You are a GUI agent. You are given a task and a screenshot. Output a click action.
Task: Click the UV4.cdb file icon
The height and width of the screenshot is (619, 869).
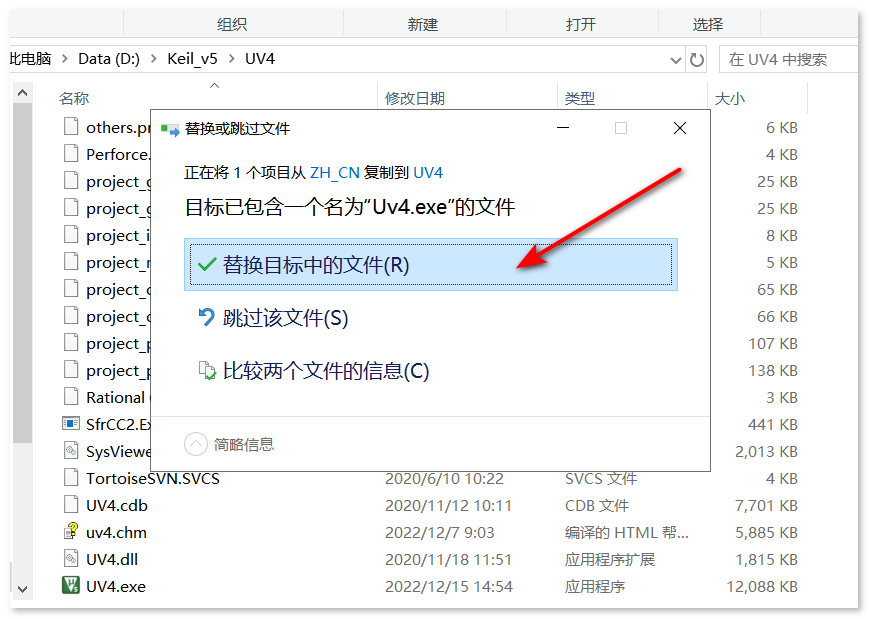click(x=71, y=505)
